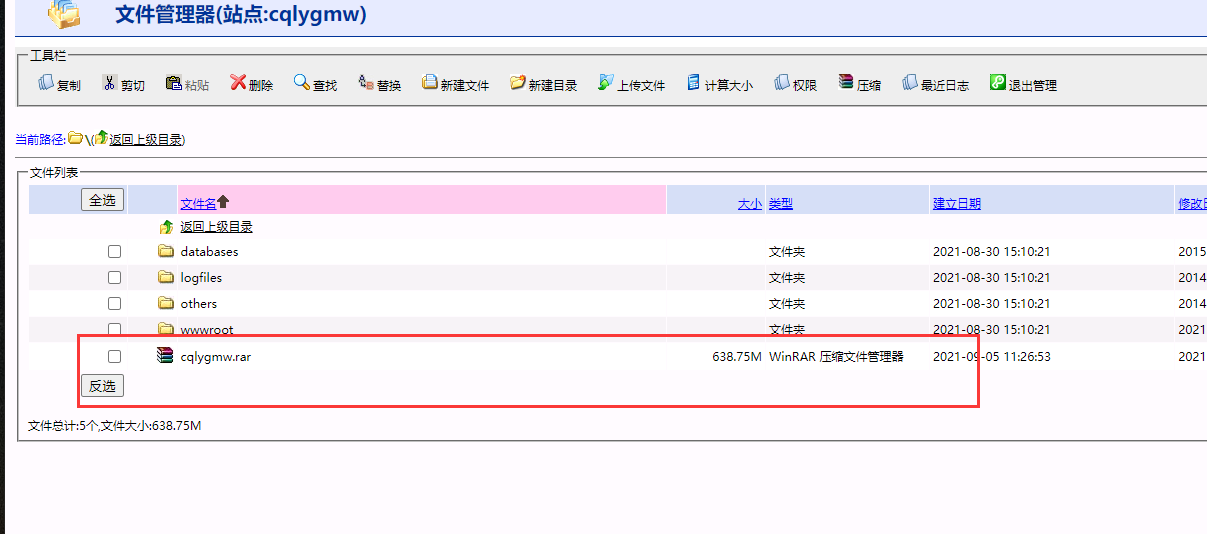Click the Copy (复制) toolbar icon
The width and height of the screenshot is (1207, 534).
coord(46,84)
